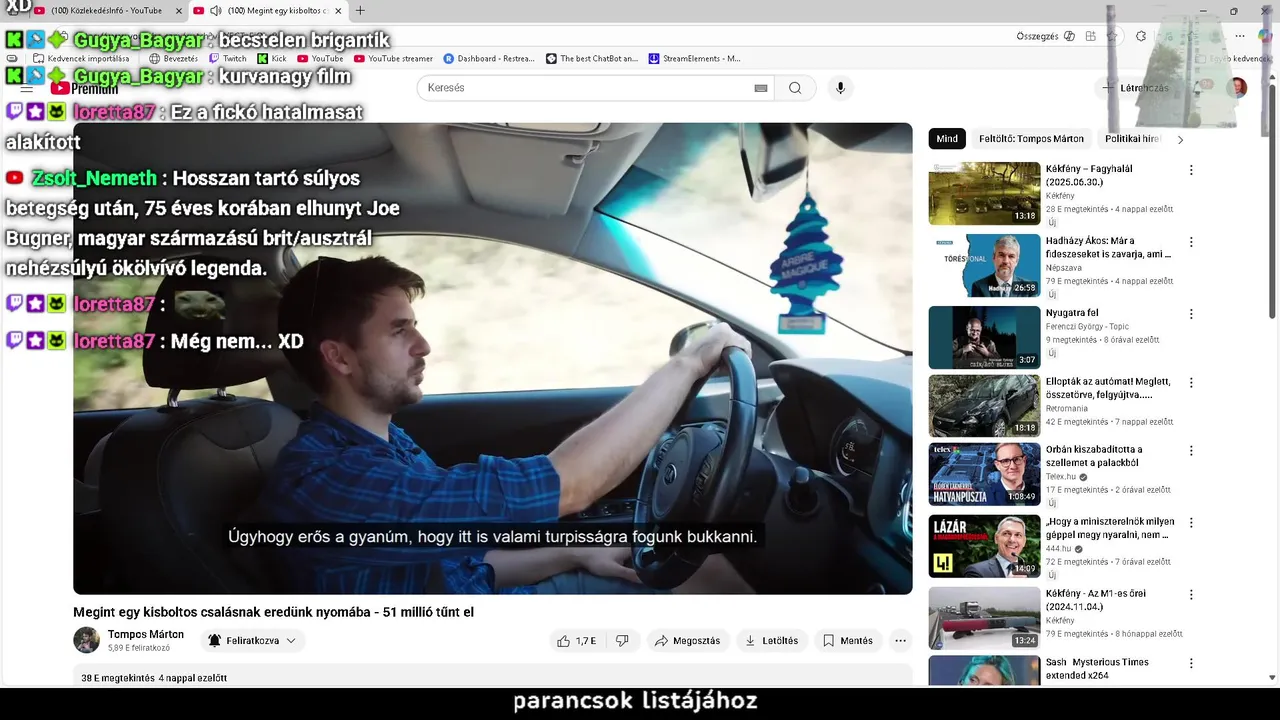Viewport: 1280px width, 720px height.
Task: Click the split screen icon in the address bar
Action: [x=1090, y=36]
